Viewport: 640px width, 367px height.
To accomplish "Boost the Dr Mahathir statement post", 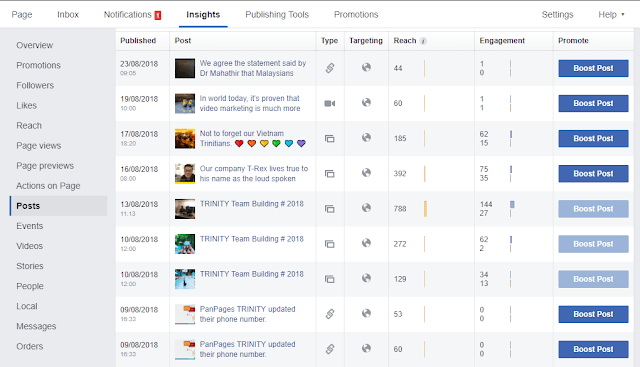I will 593,68.
